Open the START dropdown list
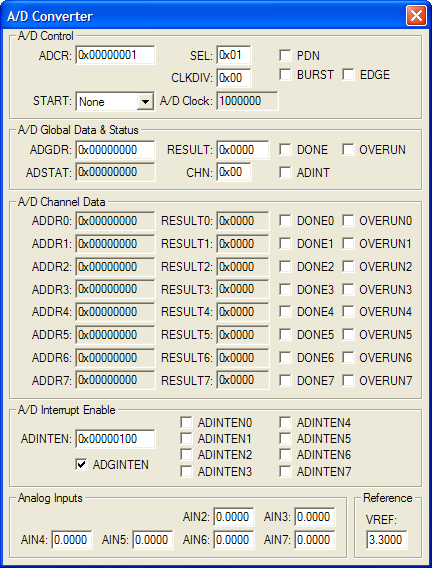 pyautogui.click(x=145, y=102)
